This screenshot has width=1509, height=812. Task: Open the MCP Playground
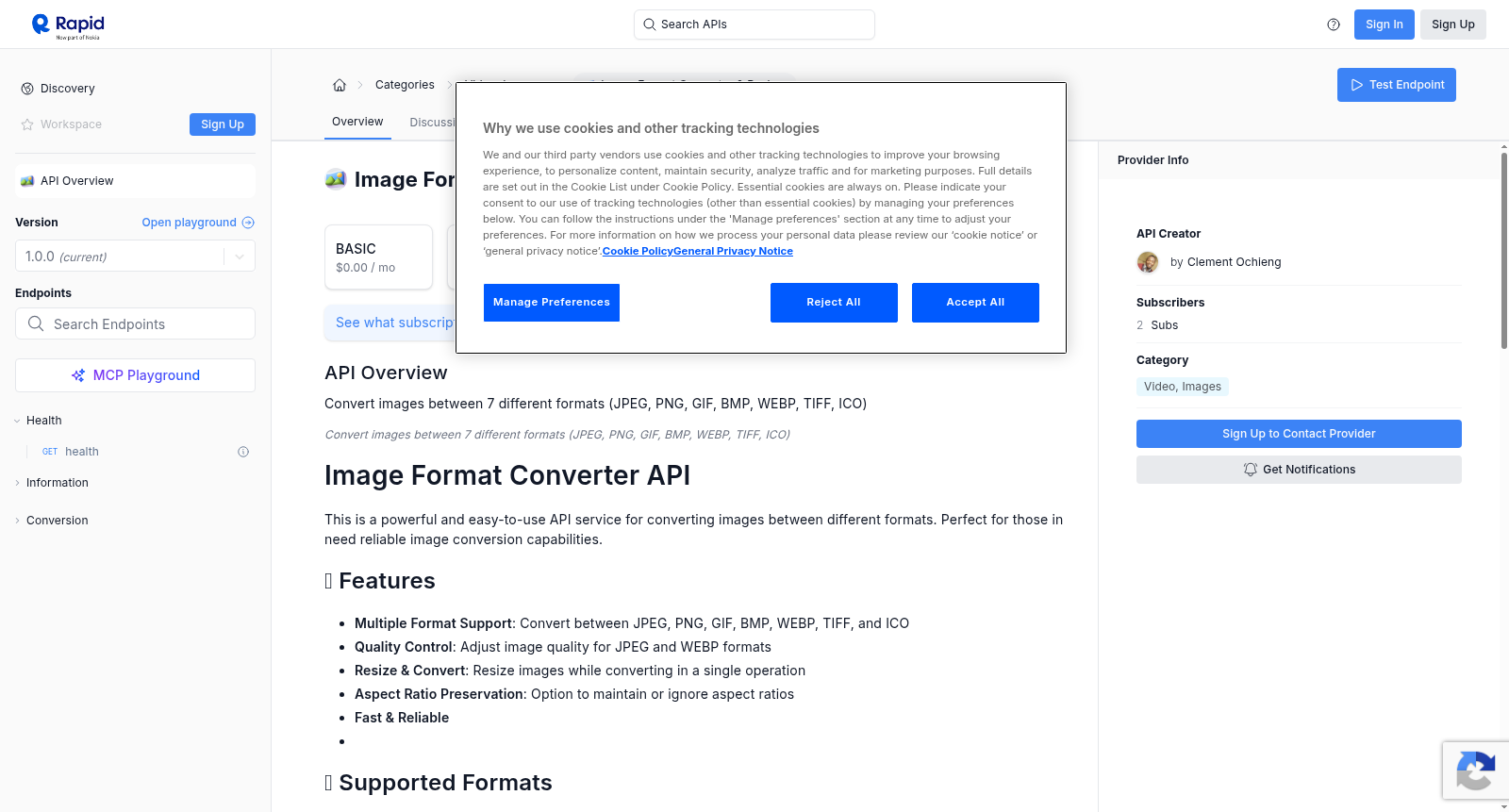tap(135, 375)
